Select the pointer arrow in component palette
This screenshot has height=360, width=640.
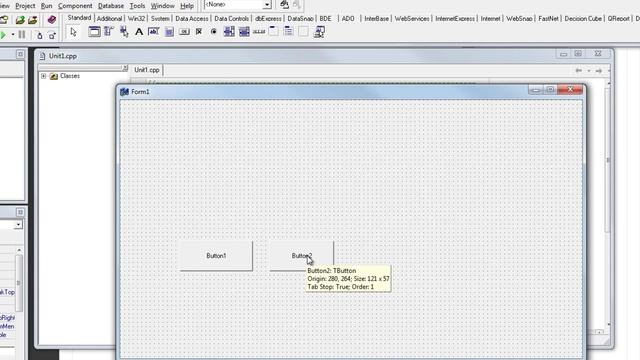coord(73,32)
